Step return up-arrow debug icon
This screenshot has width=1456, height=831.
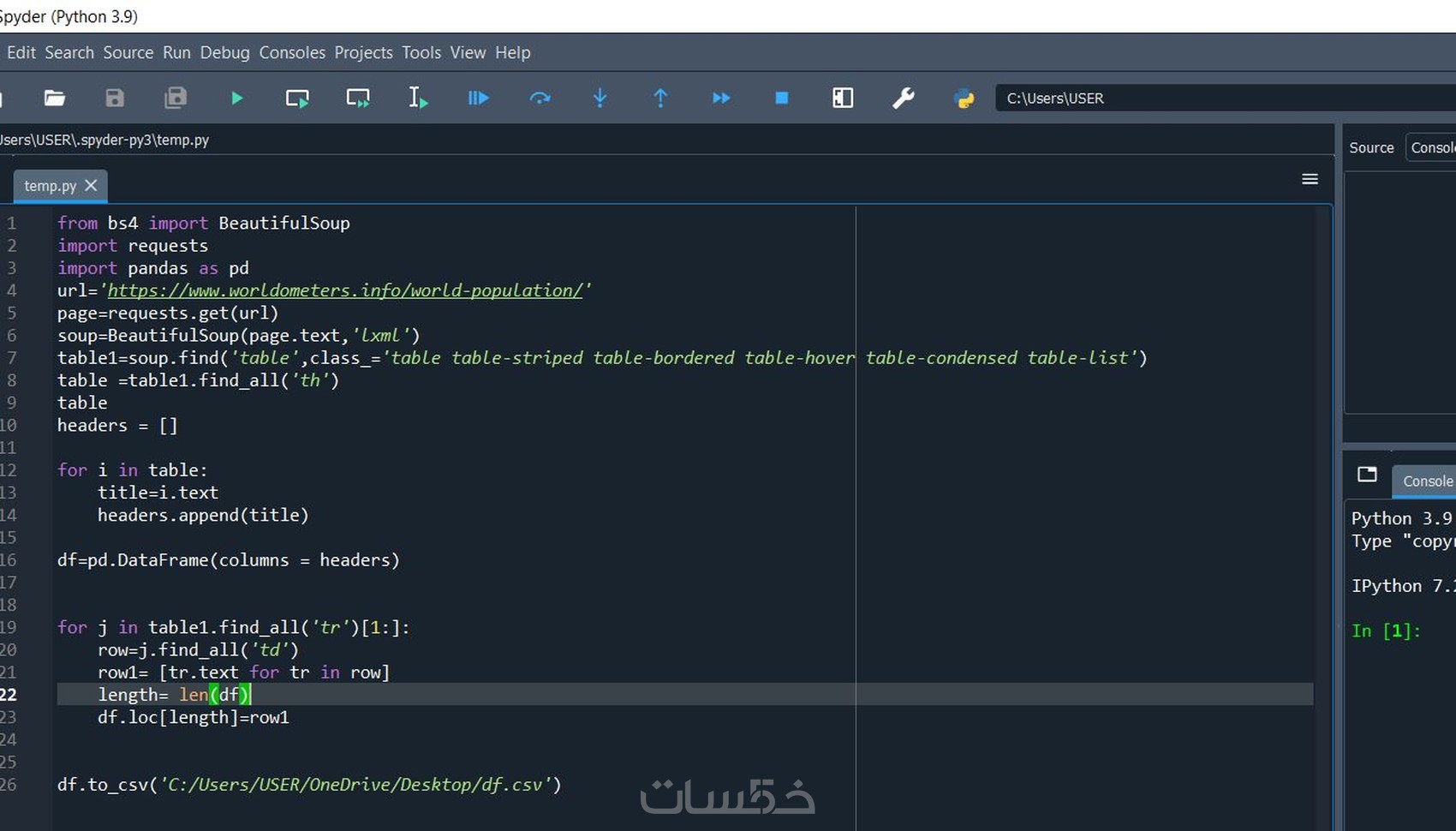pos(660,99)
